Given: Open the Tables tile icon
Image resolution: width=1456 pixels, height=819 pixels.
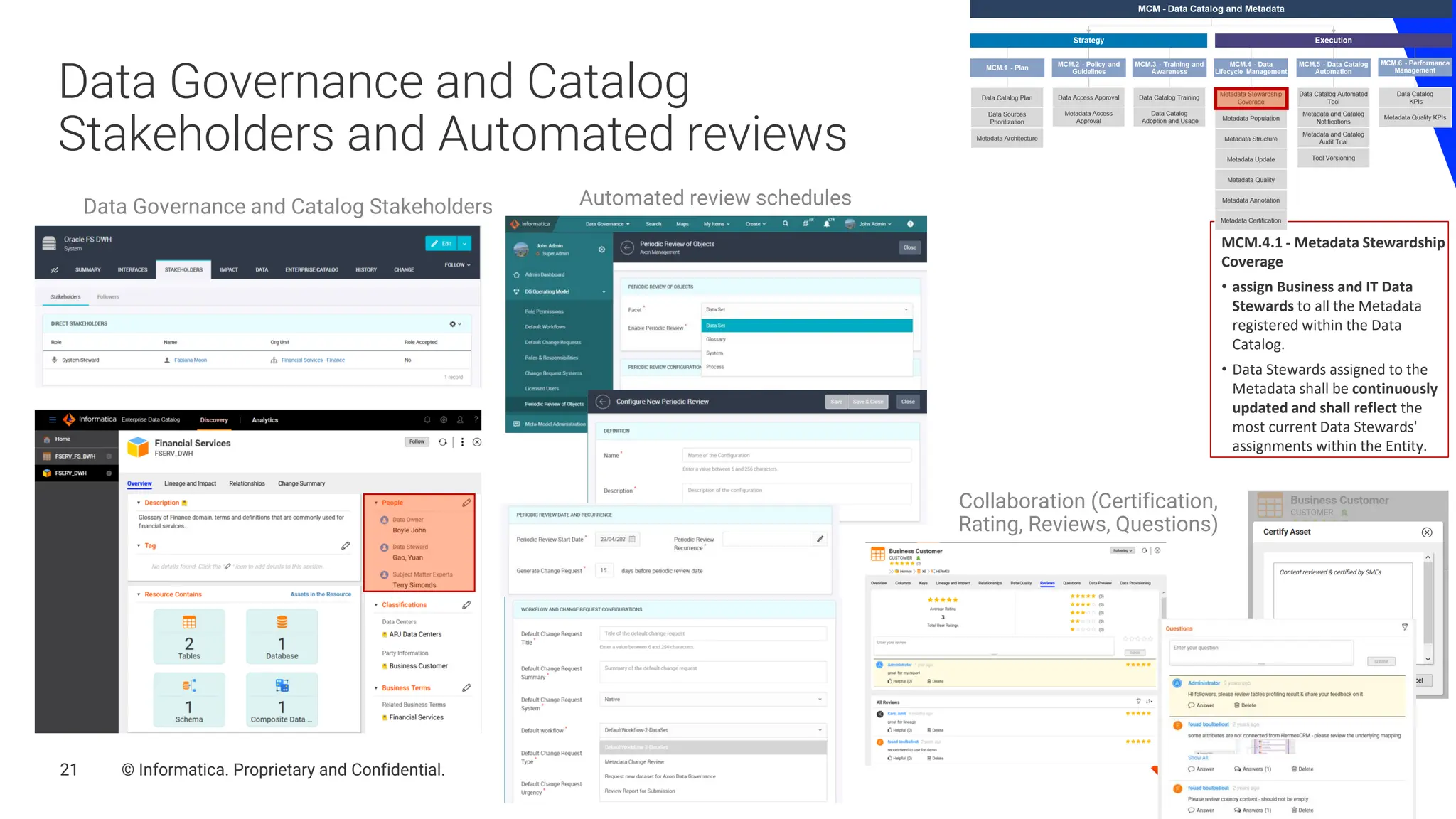Looking at the screenshot, I should (189, 623).
